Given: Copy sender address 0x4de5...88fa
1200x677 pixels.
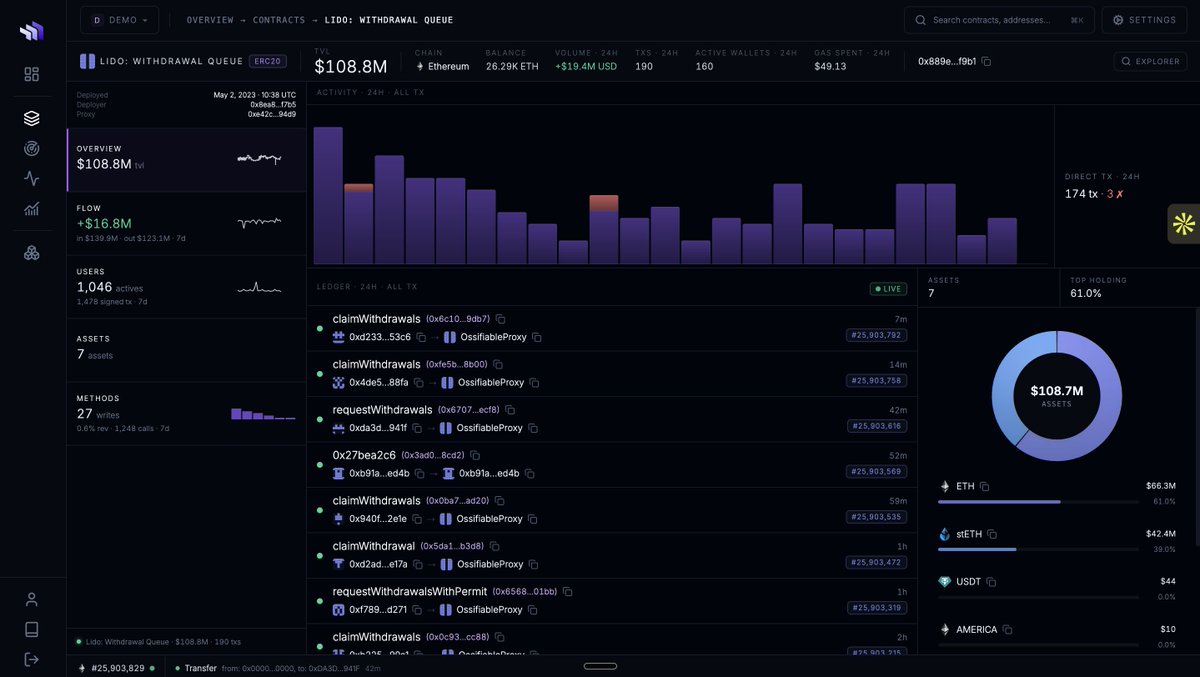Looking at the screenshot, I should 418,383.
